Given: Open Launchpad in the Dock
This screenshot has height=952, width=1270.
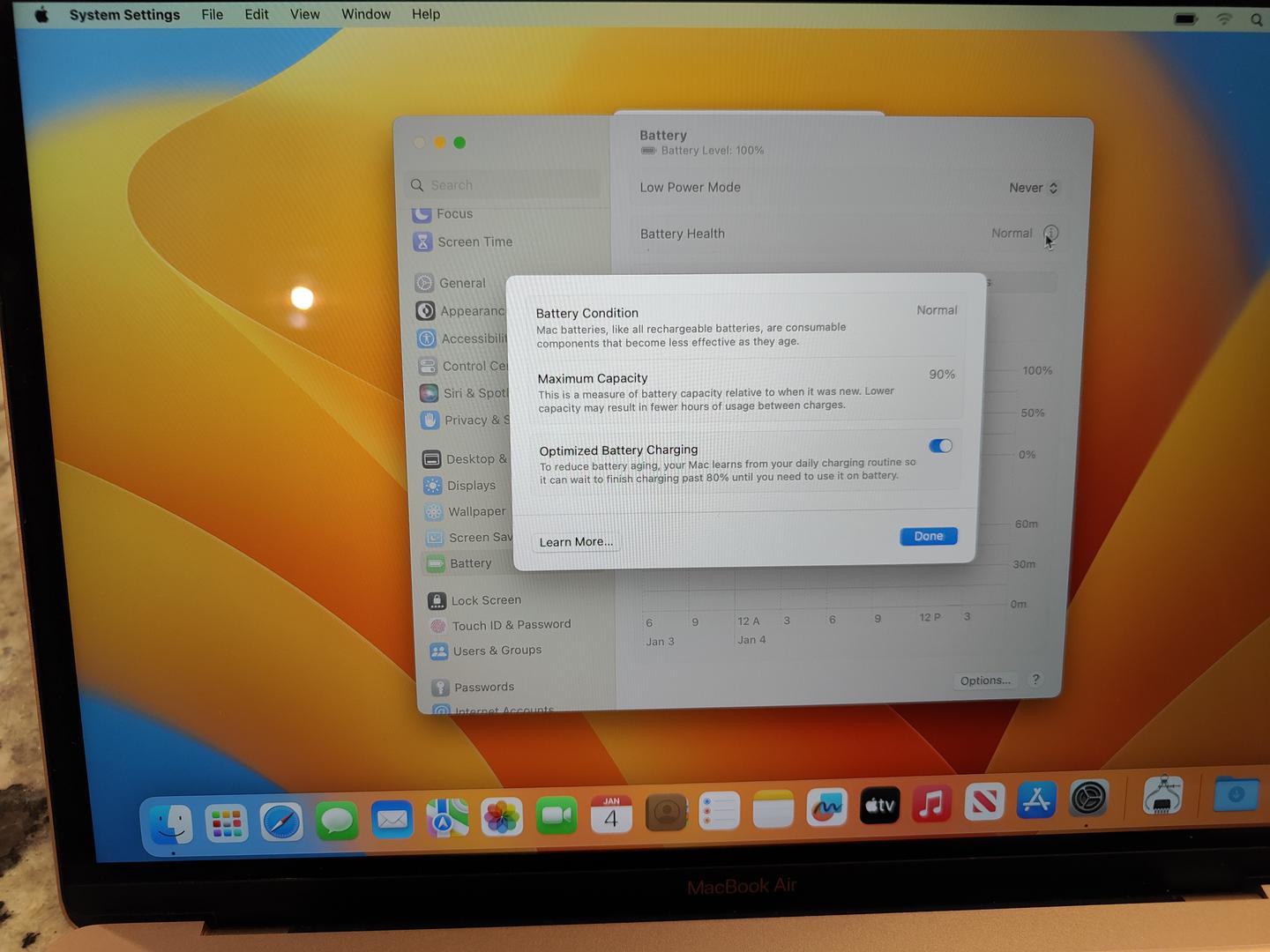Looking at the screenshot, I should pyautogui.click(x=227, y=824).
